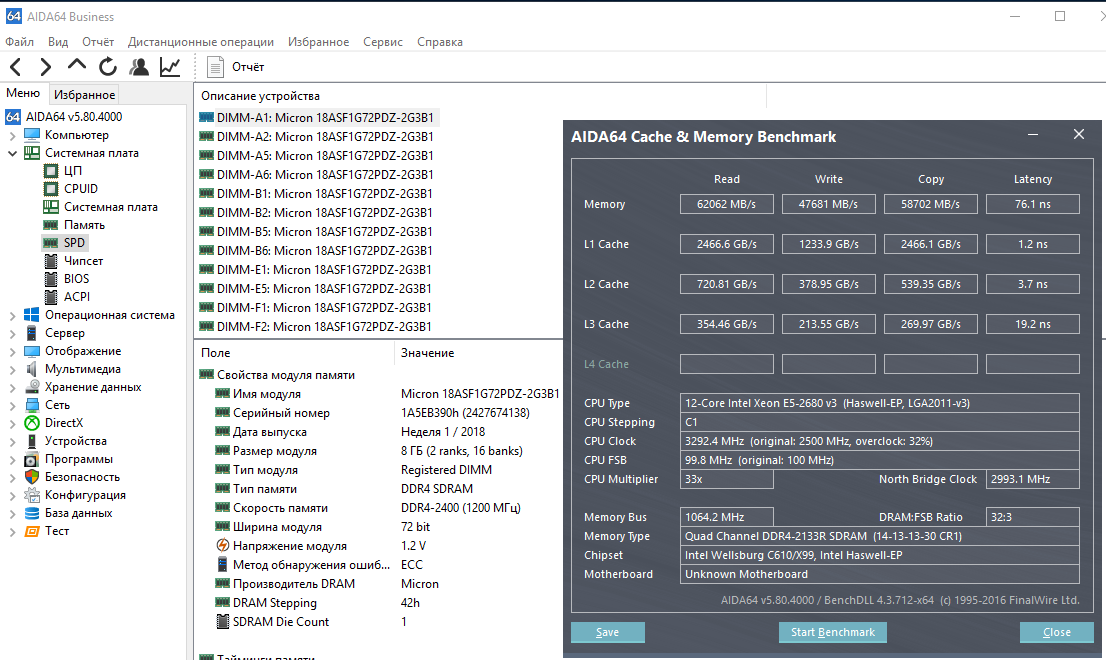1106x660 pixels.
Task: Select the ЦП tree icon
Action: click(51, 171)
